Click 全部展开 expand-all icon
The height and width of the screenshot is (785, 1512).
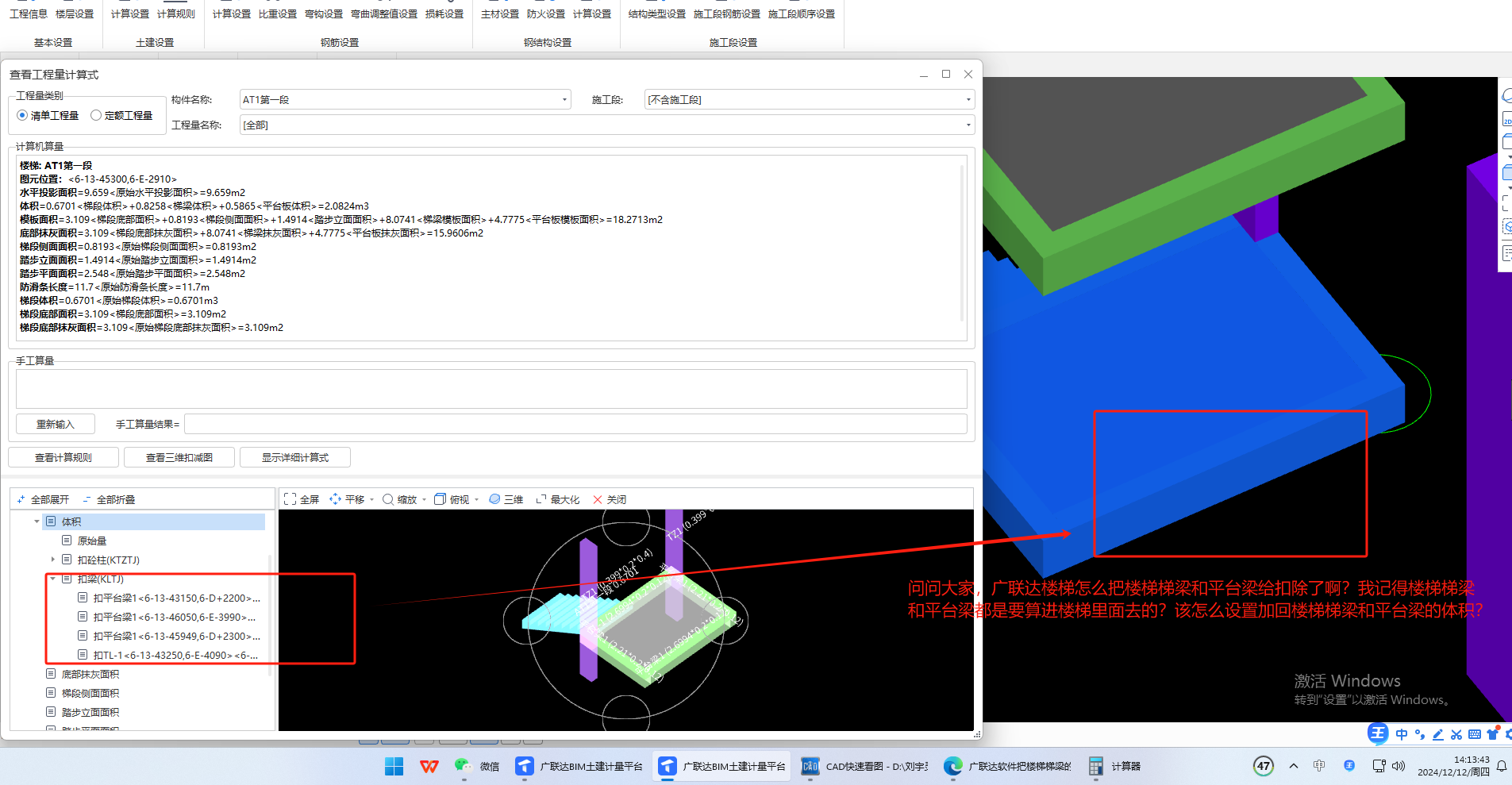pyautogui.click(x=21, y=499)
